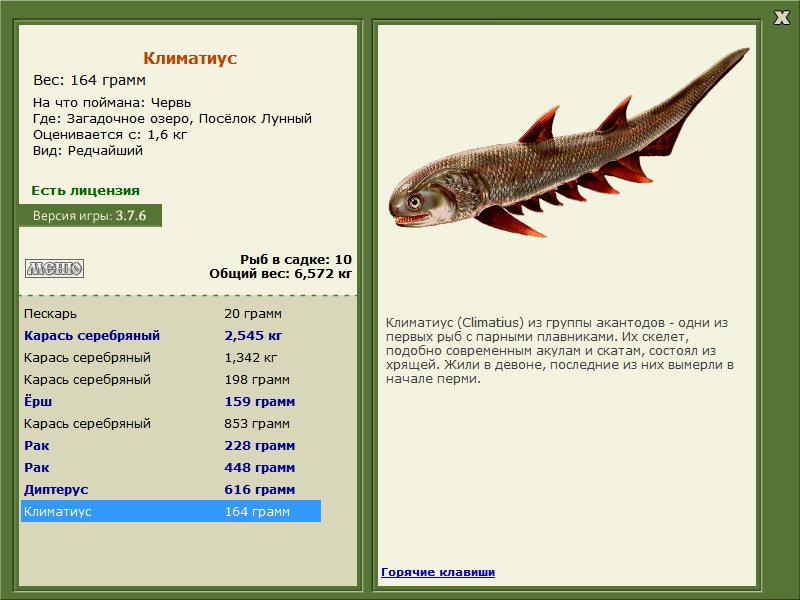Viewport: 800px width, 600px height.
Task: Close the fish info window with X
Action: pyautogui.click(x=781, y=18)
